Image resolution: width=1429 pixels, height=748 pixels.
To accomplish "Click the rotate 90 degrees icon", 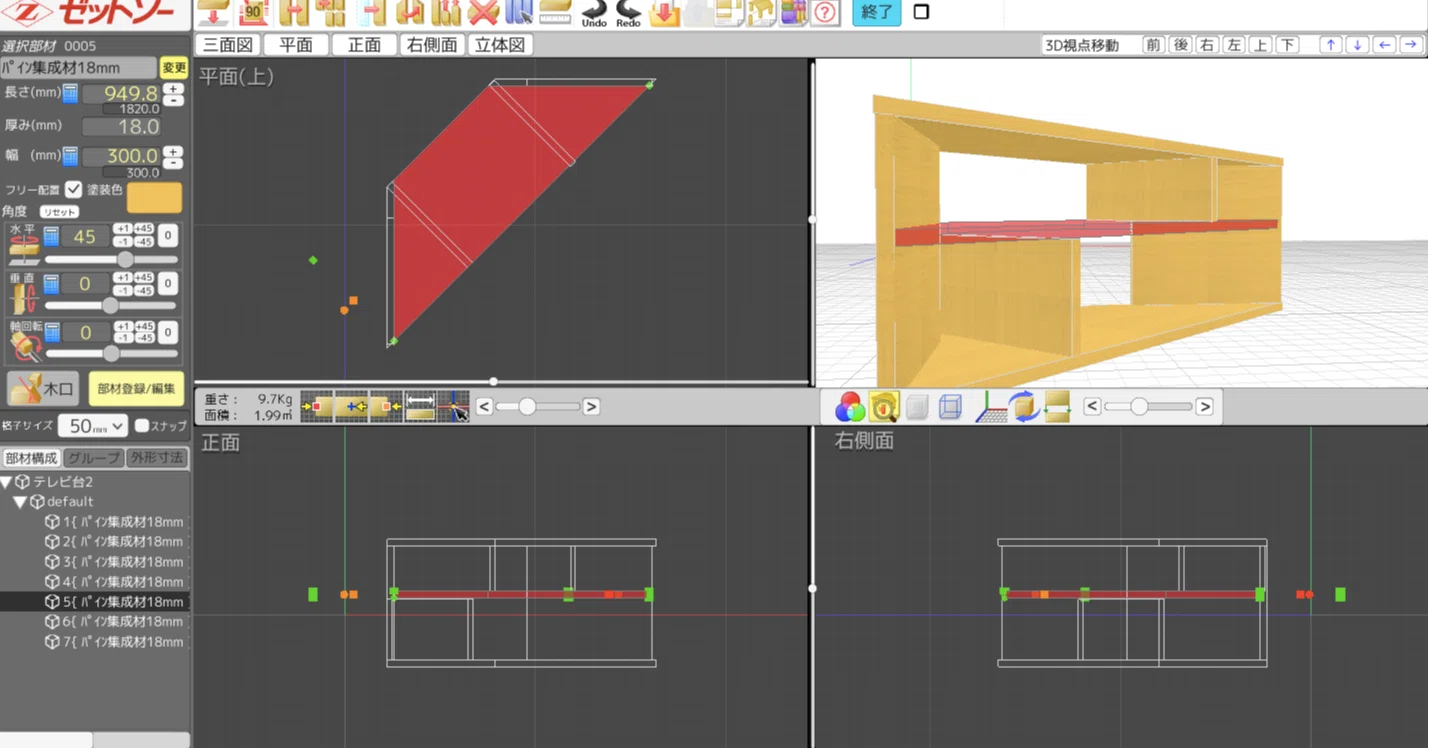I will click(255, 12).
